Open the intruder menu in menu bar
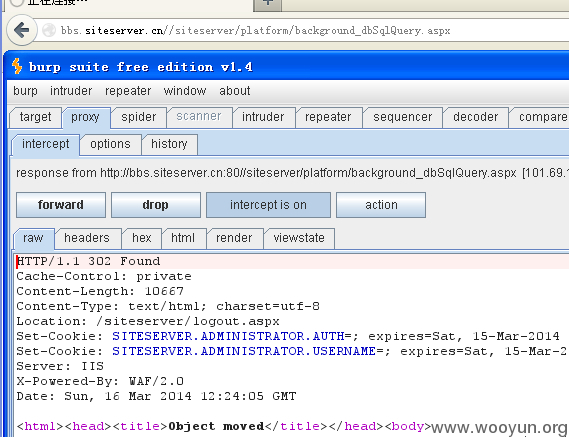Image resolution: width=569 pixels, height=437 pixels. pyautogui.click(x=71, y=91)
